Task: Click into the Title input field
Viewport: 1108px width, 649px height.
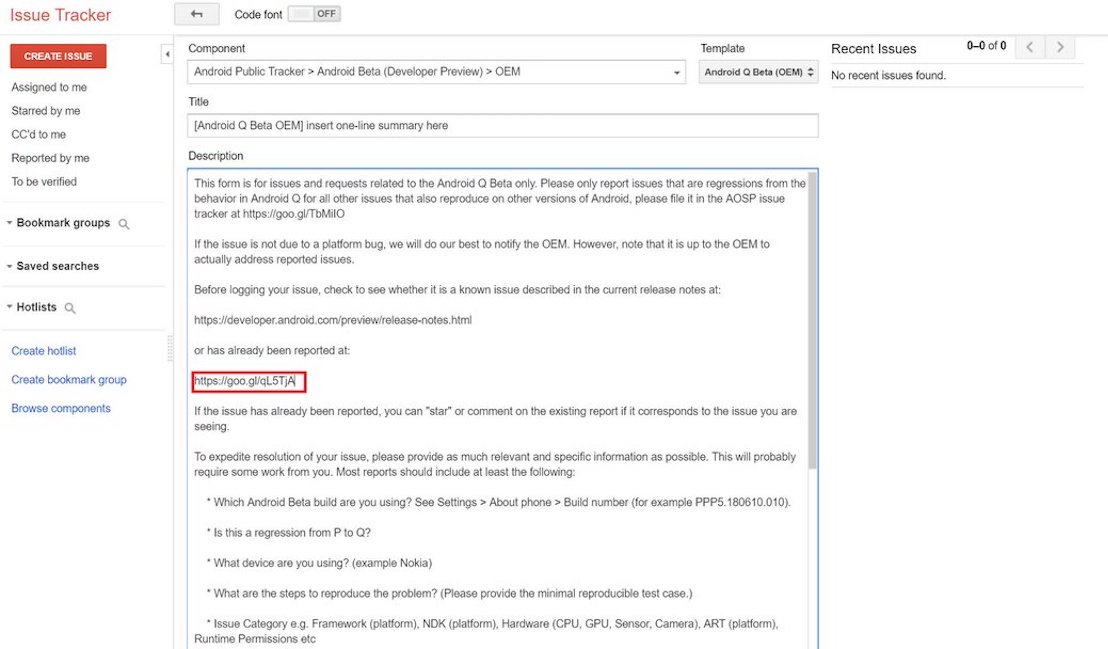Action: coord(502,126)
